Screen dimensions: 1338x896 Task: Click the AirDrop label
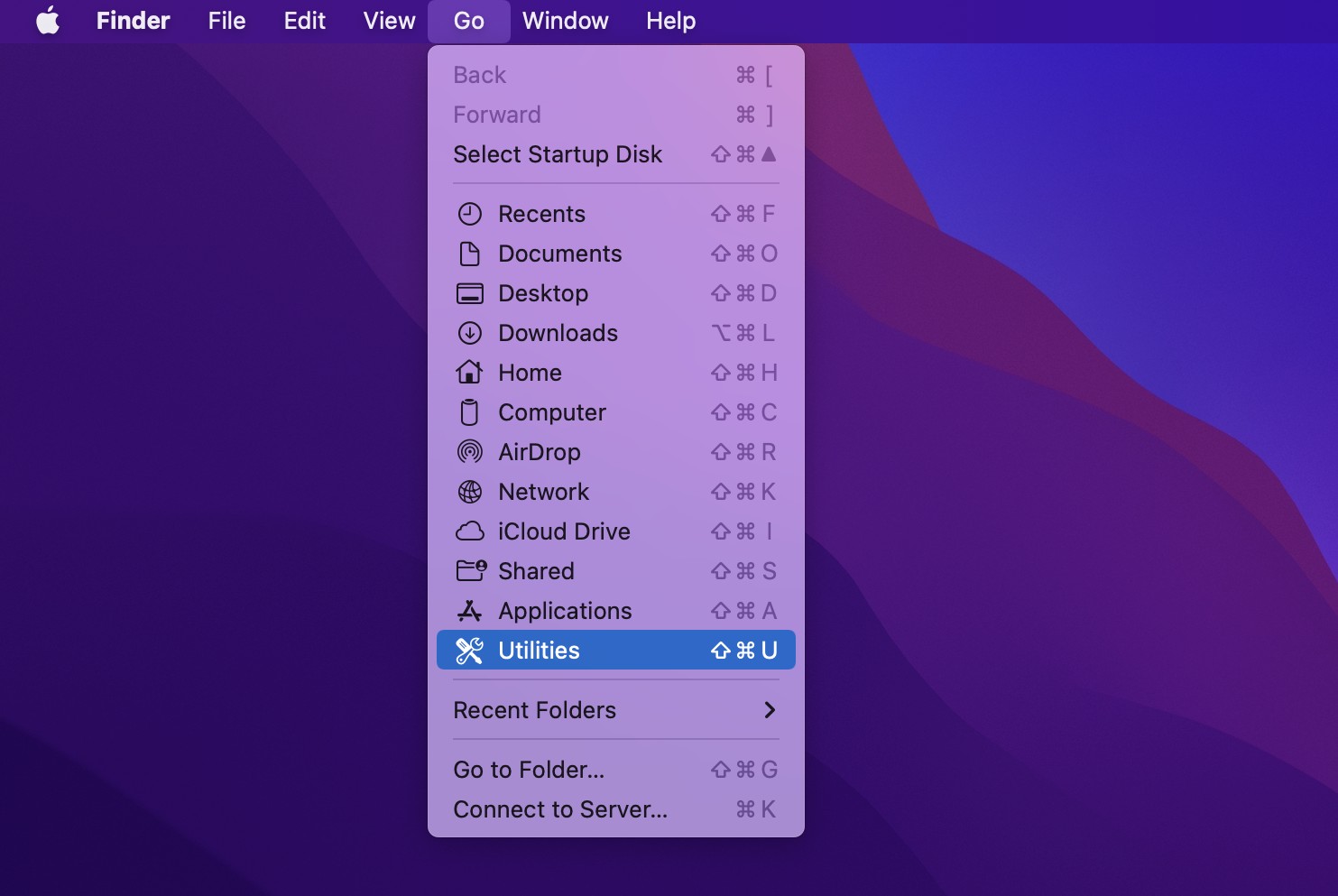(x=540, y=452)
